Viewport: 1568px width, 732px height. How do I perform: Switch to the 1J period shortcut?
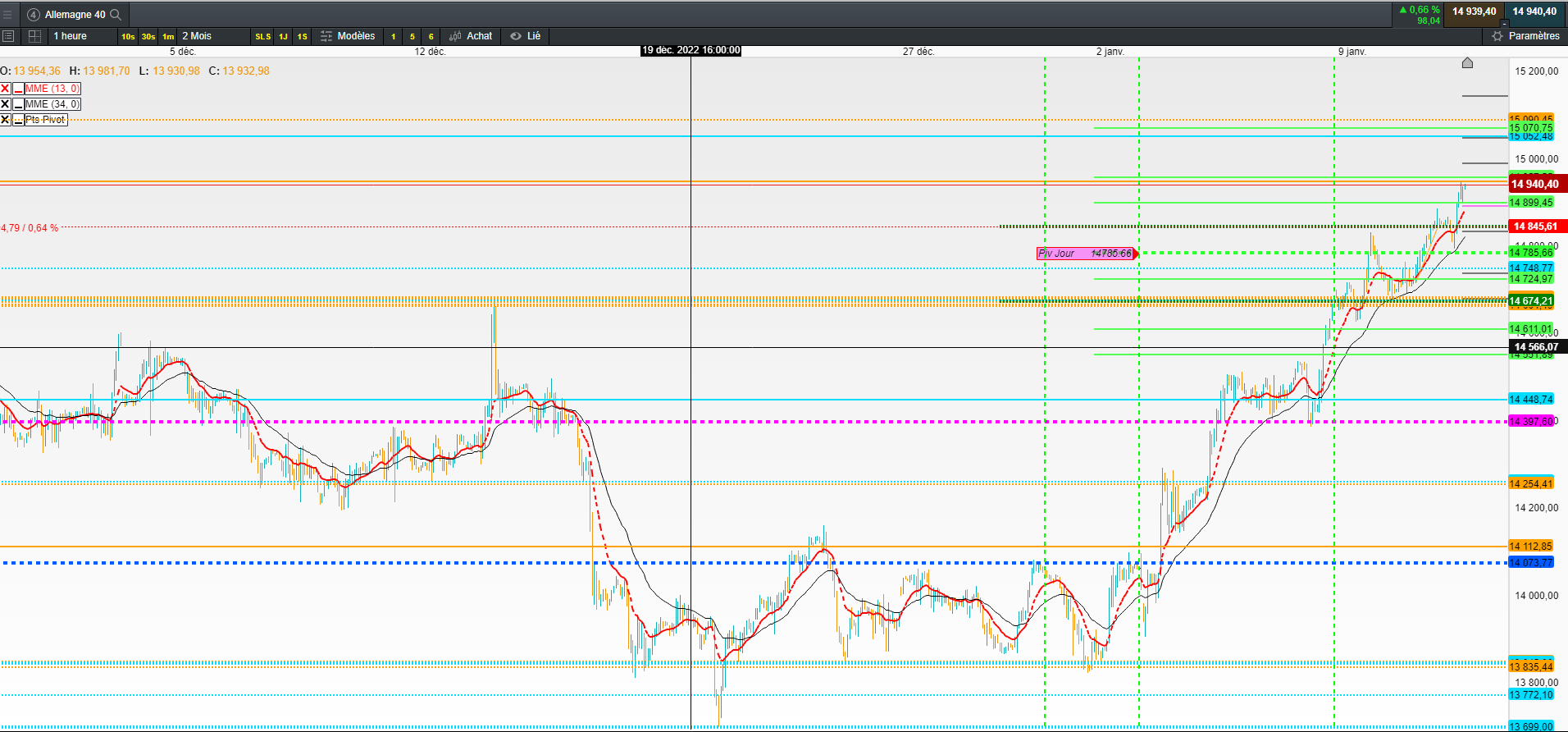pos(283,37)
